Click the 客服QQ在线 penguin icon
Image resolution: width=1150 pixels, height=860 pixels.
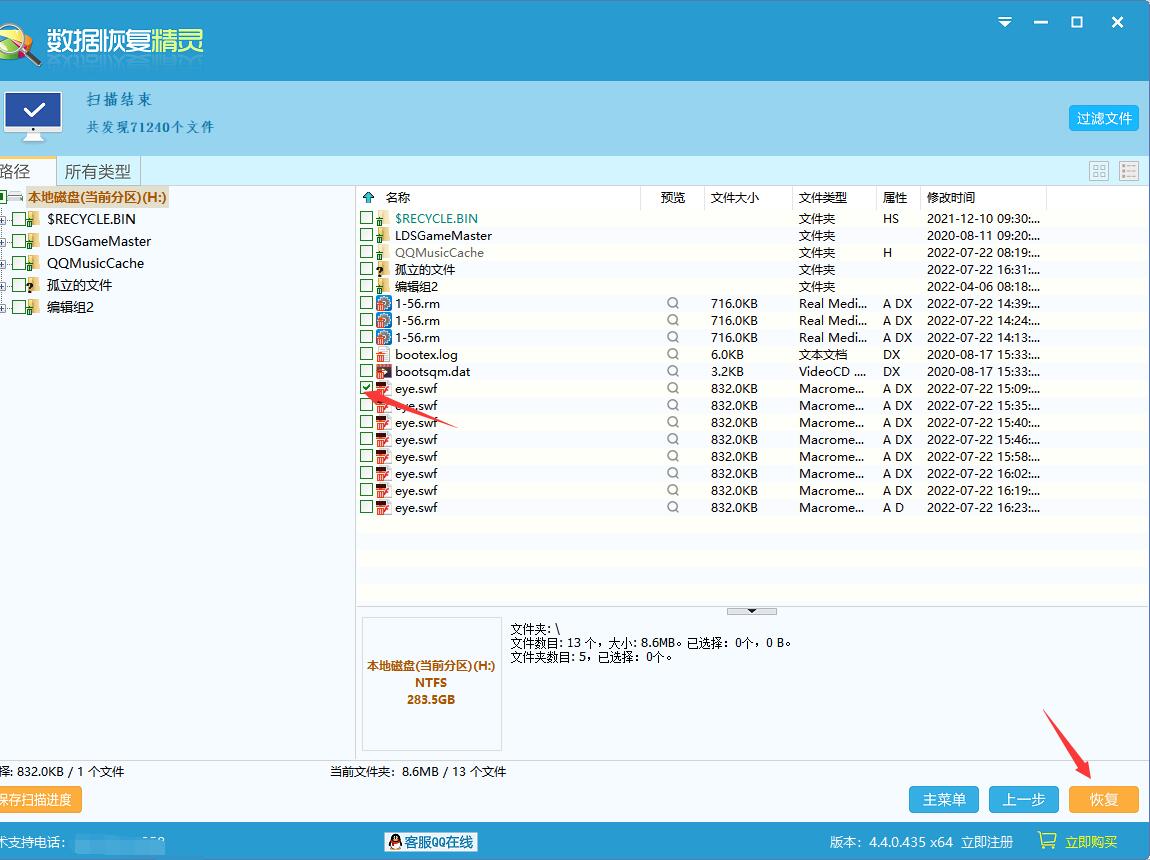[x=395, y=842]
